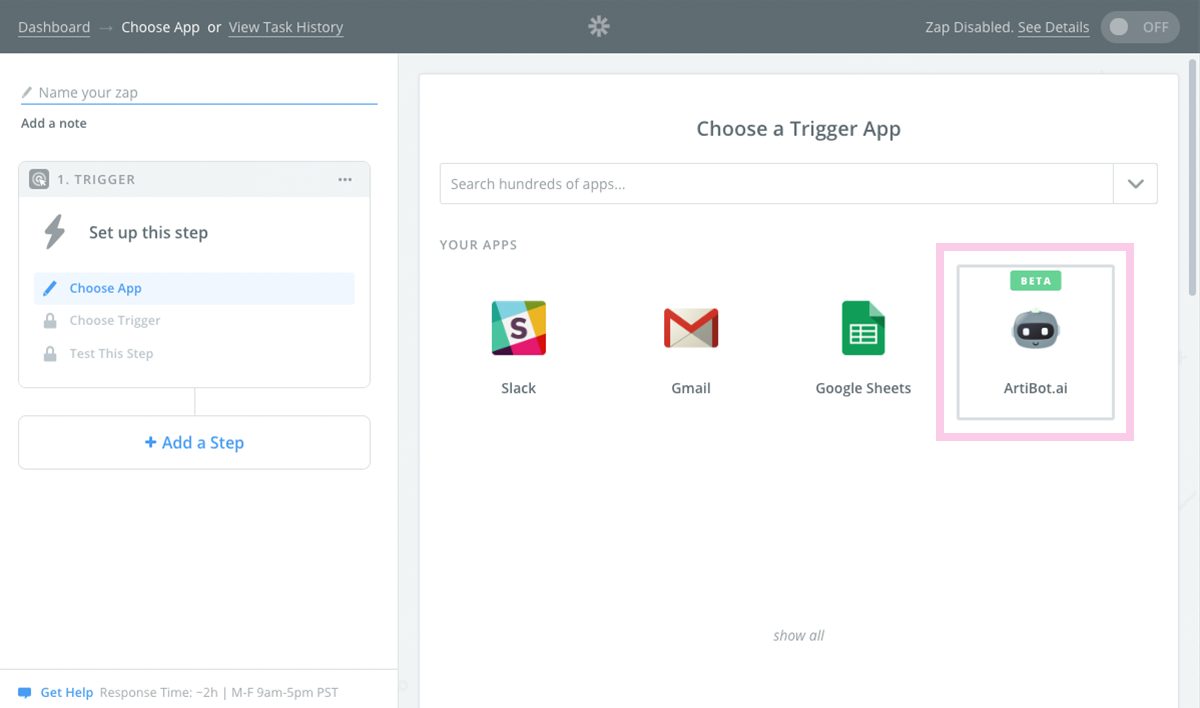The width and height of the screenshot is (1200, 708).
Task: Go to the Dashboard link
Action: tap(54, 27)
